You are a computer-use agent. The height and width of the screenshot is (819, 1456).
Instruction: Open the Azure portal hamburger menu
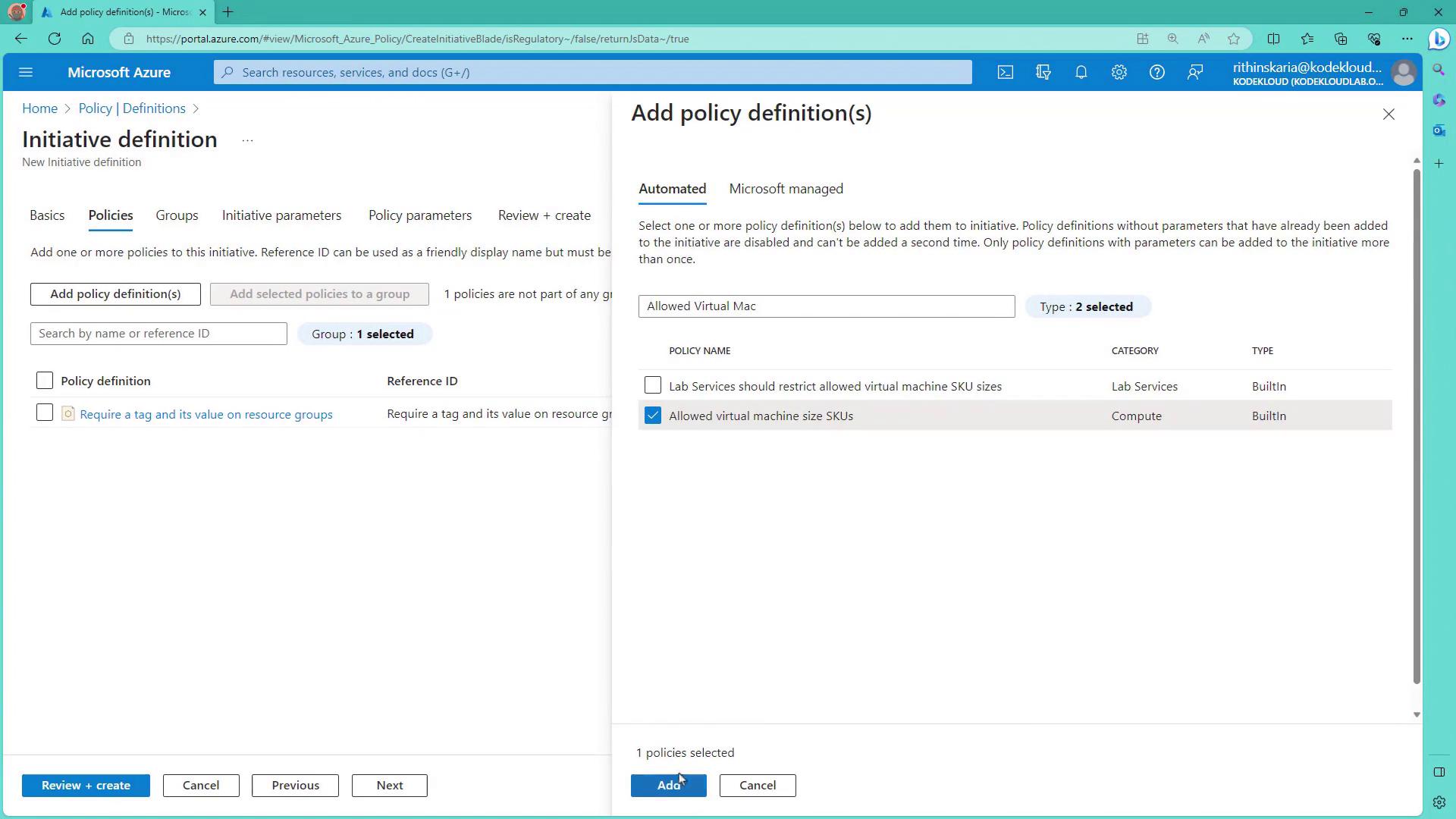click(x=26, y=73)
